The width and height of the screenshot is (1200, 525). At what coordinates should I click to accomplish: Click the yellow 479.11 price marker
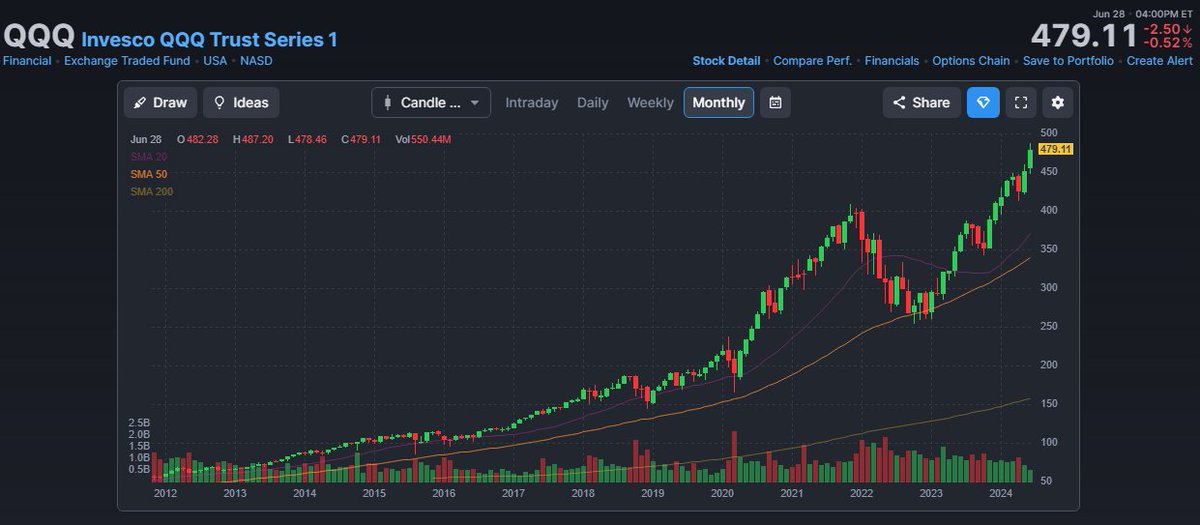[1056, 149]
